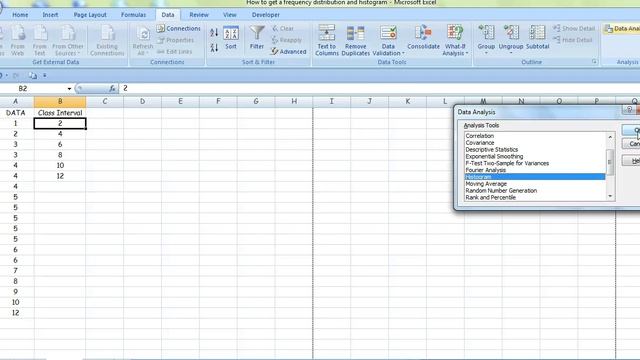Select Correlation in Analysis Tools list
Image resolution: width=640 pixels, height=360 pixels.
coord(535,136)
